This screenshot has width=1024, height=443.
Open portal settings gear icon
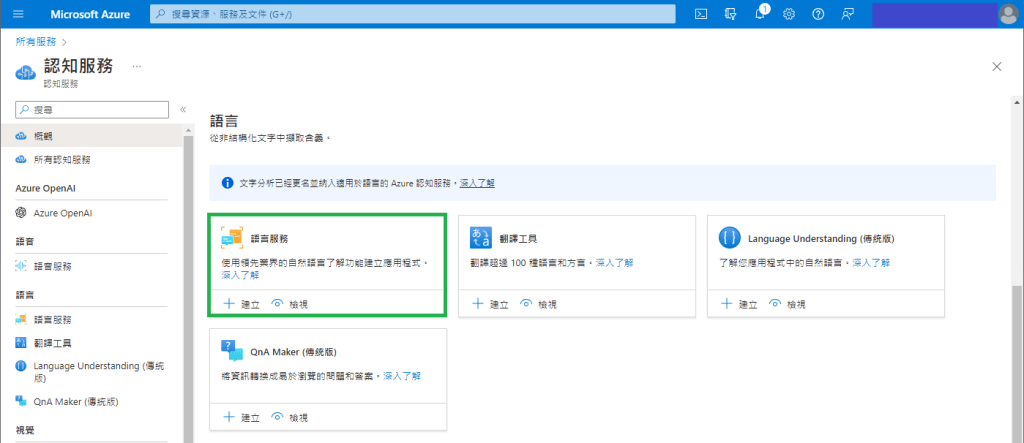(x=789, y=14)
